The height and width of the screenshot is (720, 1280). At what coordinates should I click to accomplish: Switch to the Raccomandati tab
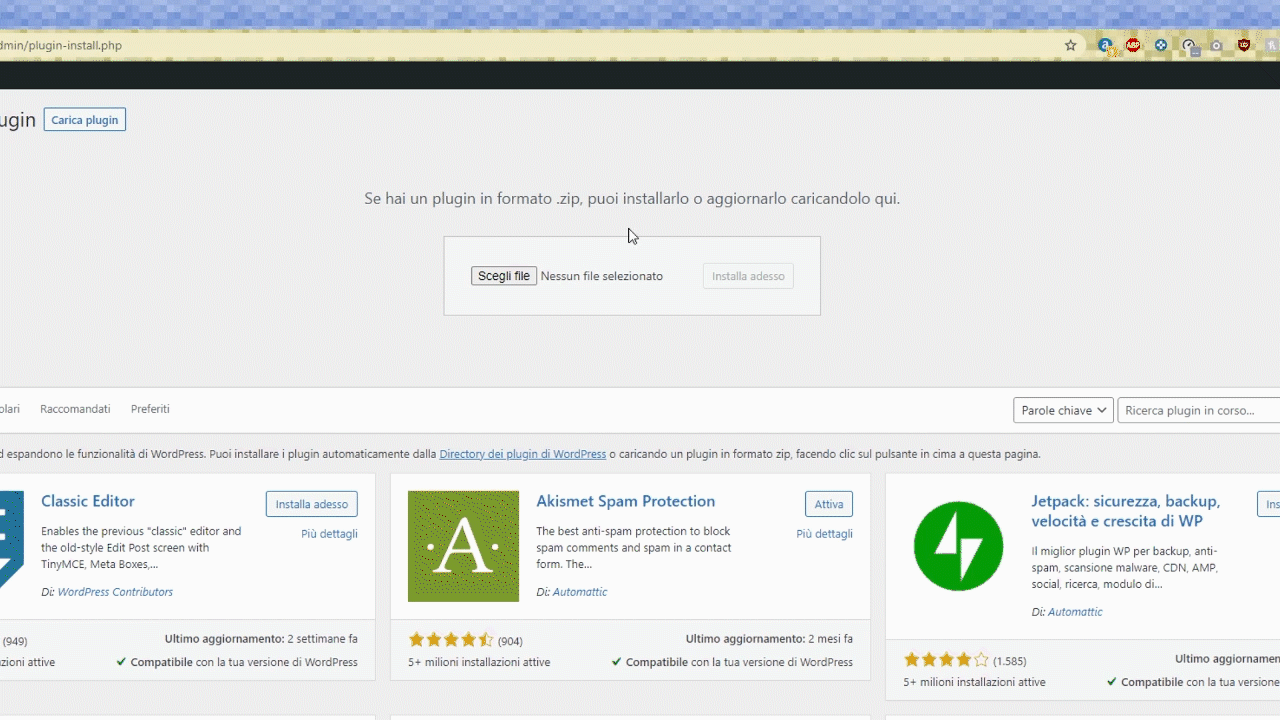(x=75, y=409)
